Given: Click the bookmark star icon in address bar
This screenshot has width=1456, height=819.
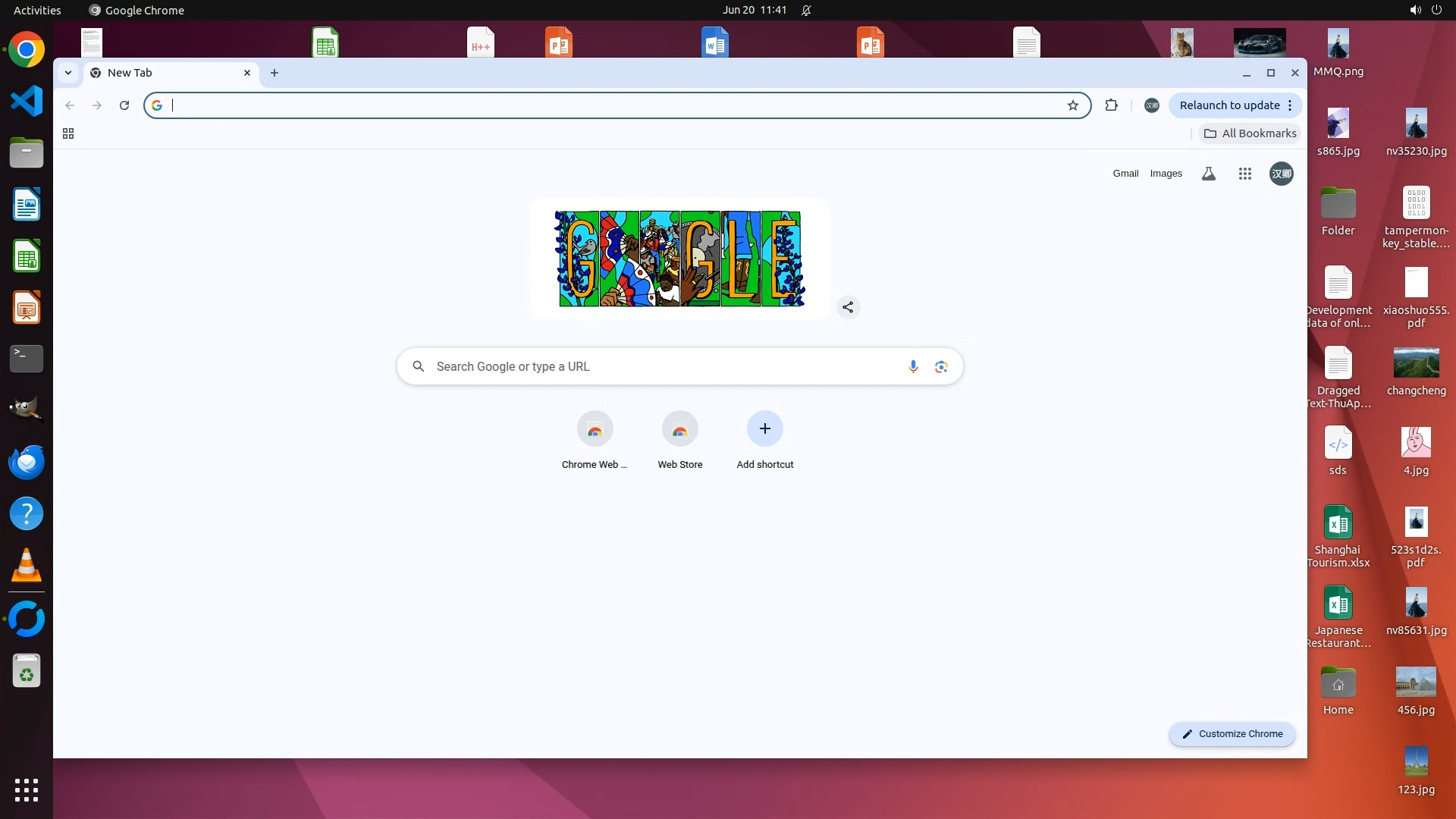Looking at the screenshot, I should [1072, 105].
